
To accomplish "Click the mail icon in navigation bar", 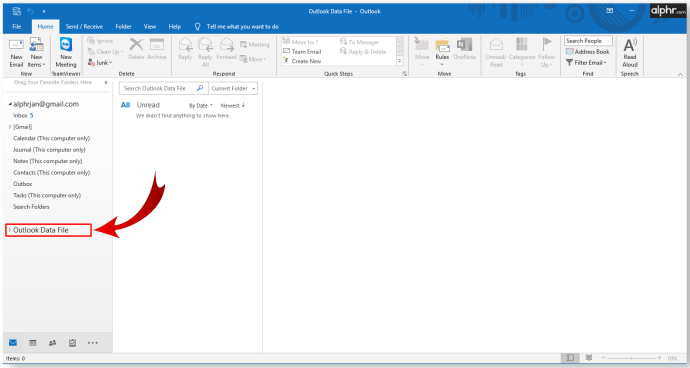I will (x=13, y=343).
